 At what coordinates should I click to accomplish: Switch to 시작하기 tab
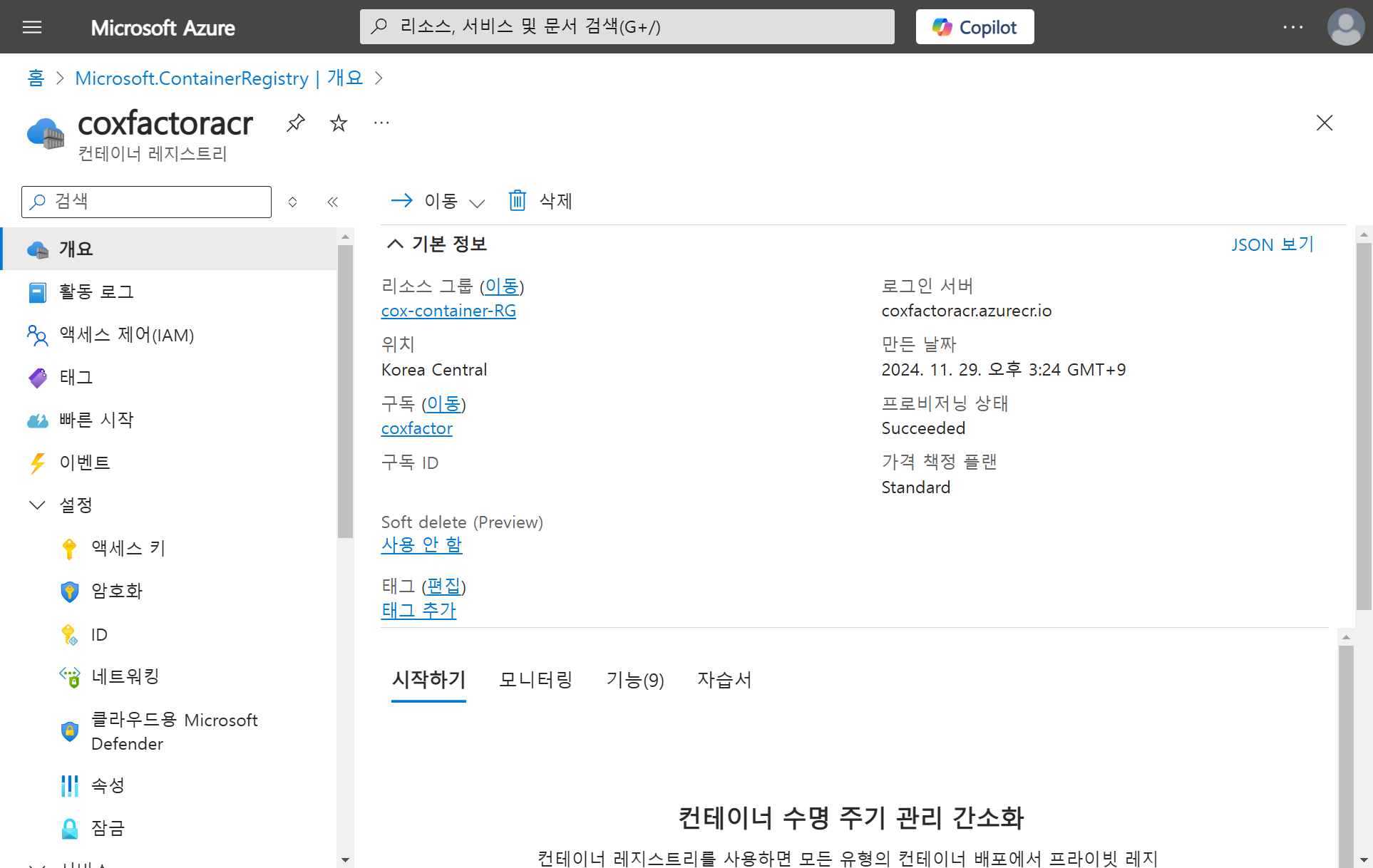[428, 680]
